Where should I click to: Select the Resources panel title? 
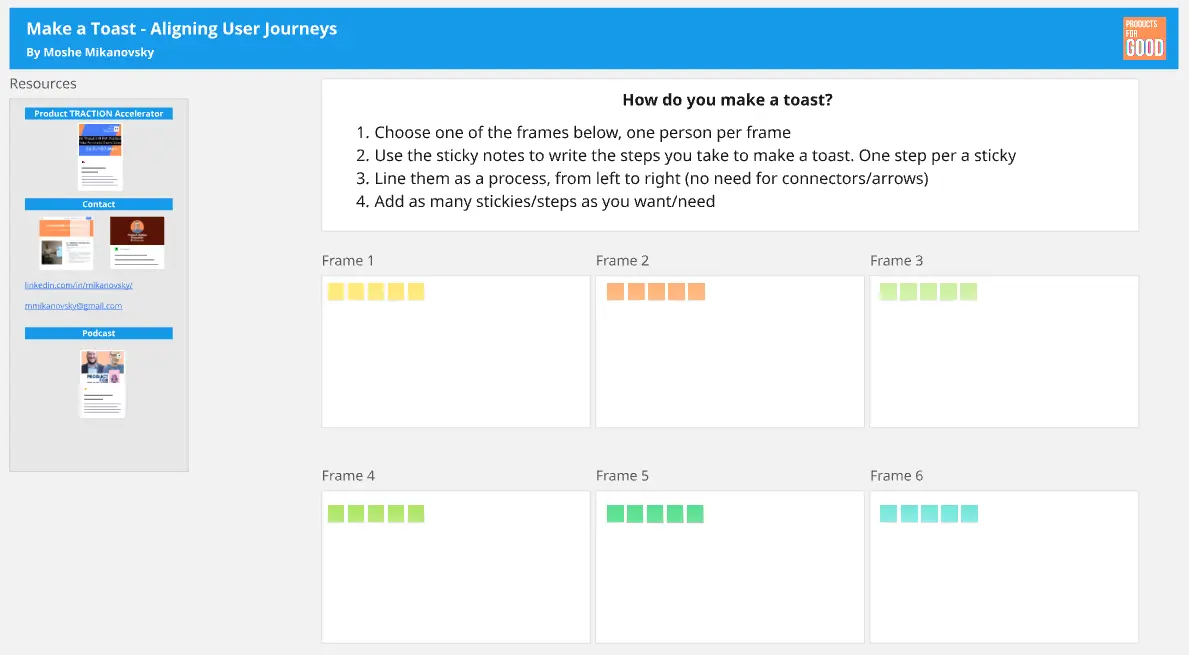pos(43,84)
